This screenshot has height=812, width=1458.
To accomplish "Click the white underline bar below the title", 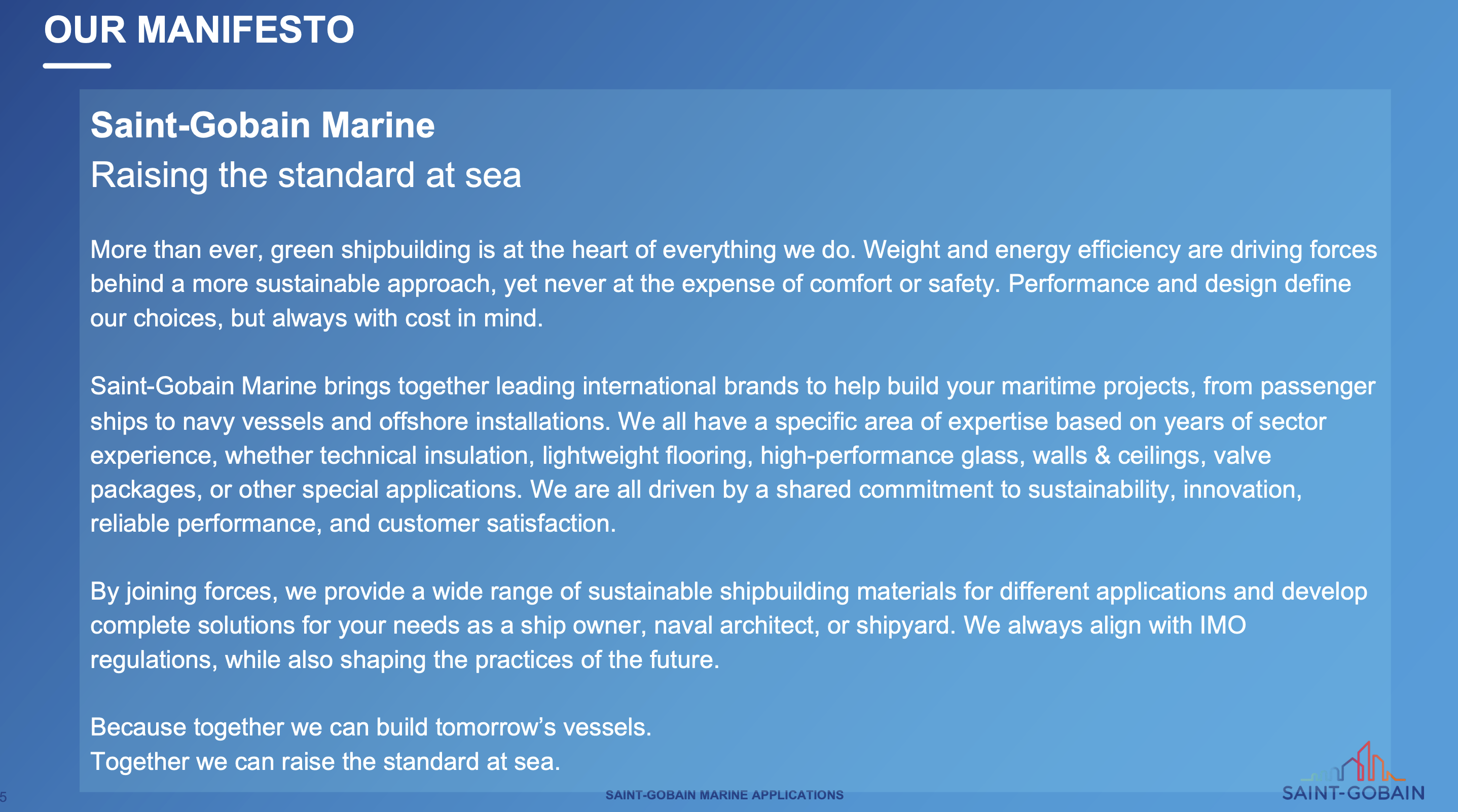I will [x=77, y=65].
